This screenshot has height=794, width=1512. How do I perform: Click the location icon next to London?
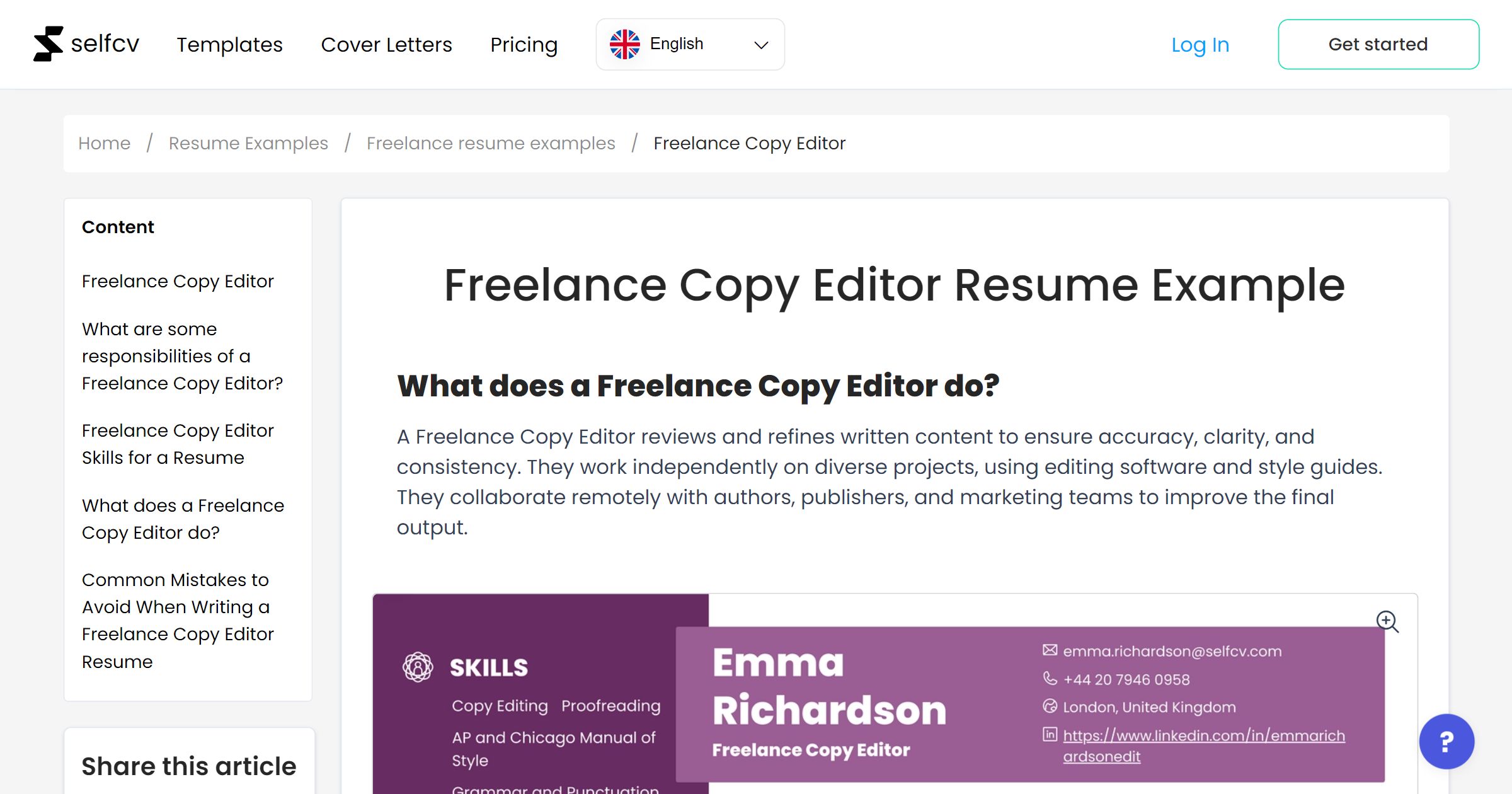pos(1050,706)
